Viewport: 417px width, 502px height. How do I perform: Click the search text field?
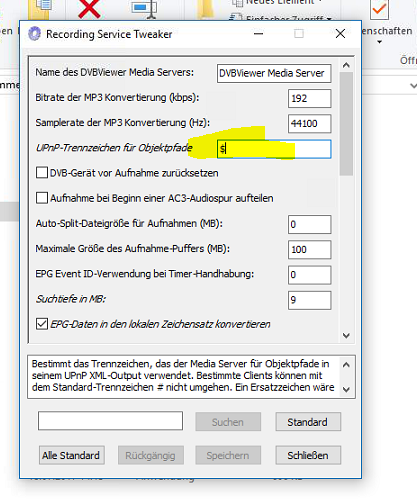(110, 421)
